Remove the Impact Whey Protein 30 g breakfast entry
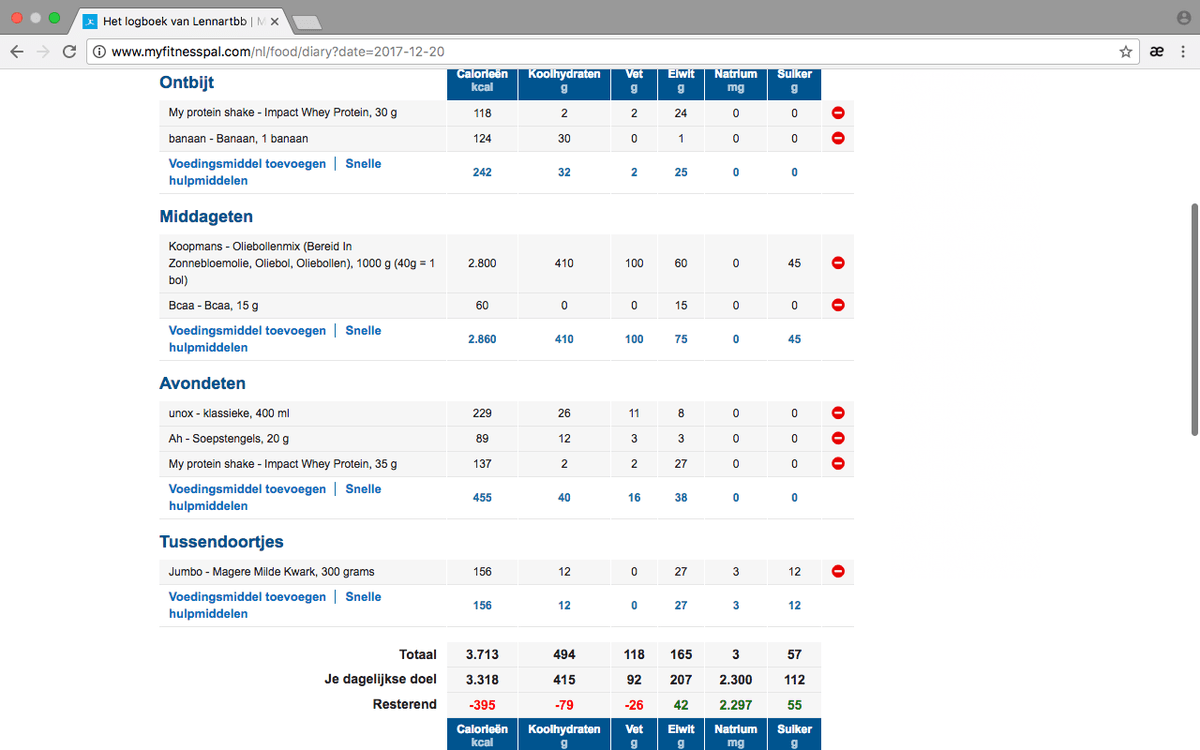 (838, 113)
